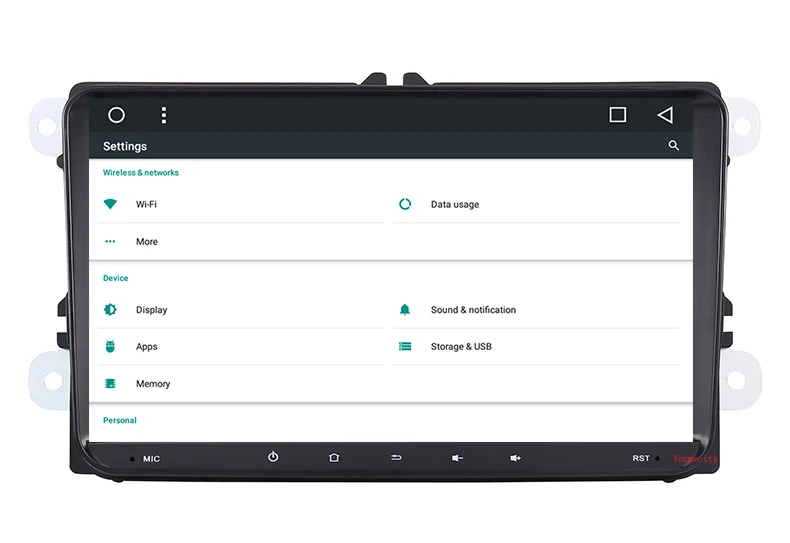Image resolution: width=790 pixels, height=543 pixels.
Task: Search settings with the magnifier icon
Action: [674, 146]
